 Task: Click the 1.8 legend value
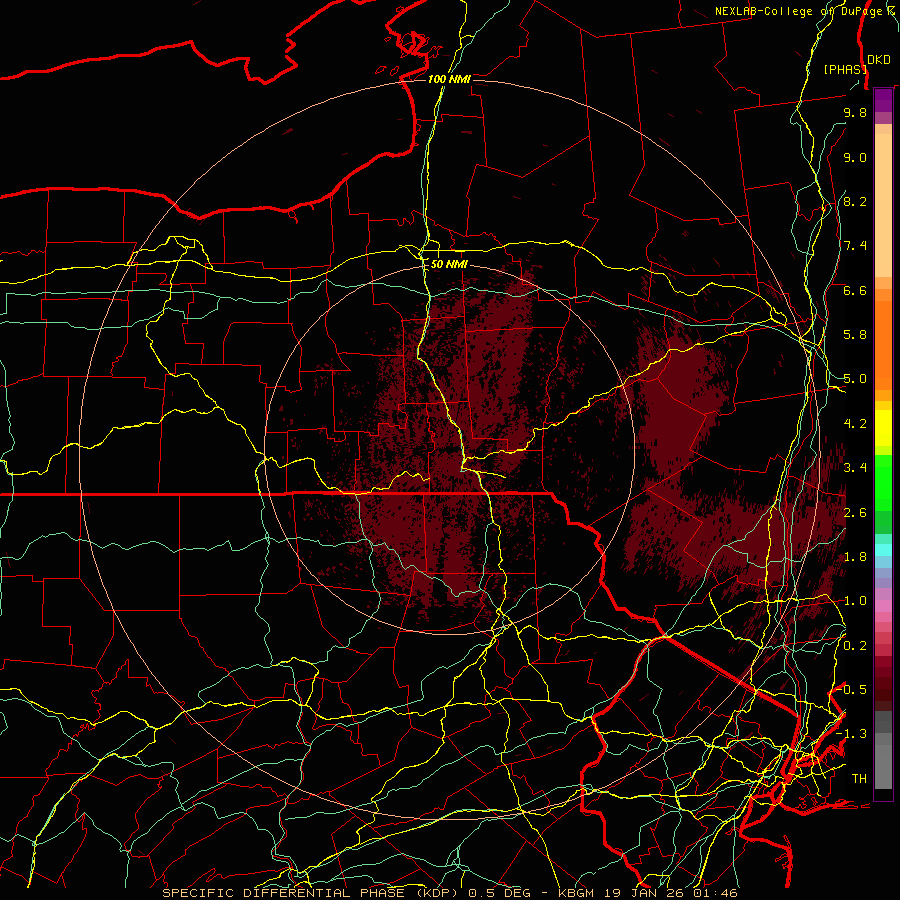point(855,557)
